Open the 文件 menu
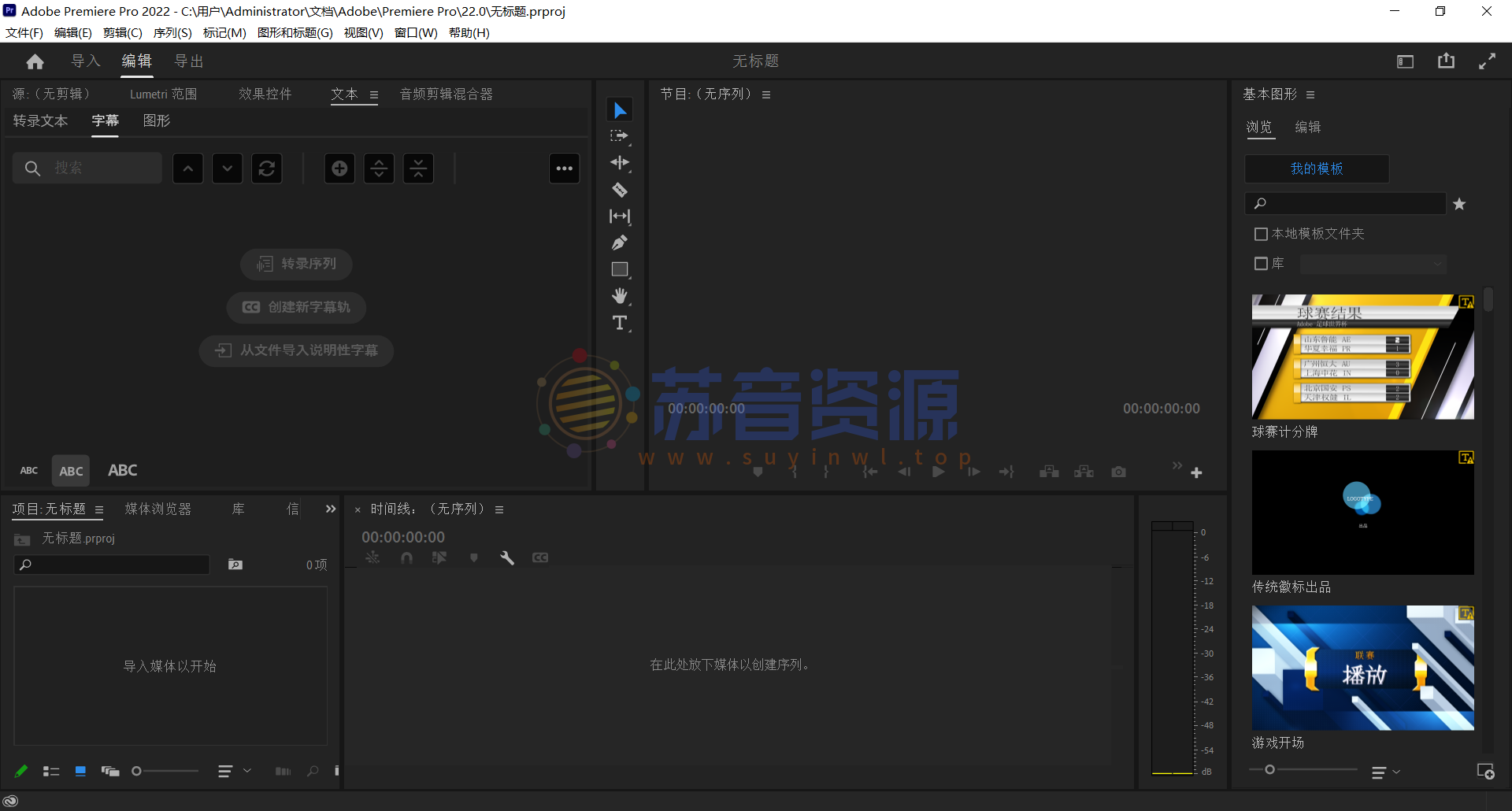The height and width of the screenshot is (811, 1512). pyautogui.click(x=24, y=32)
